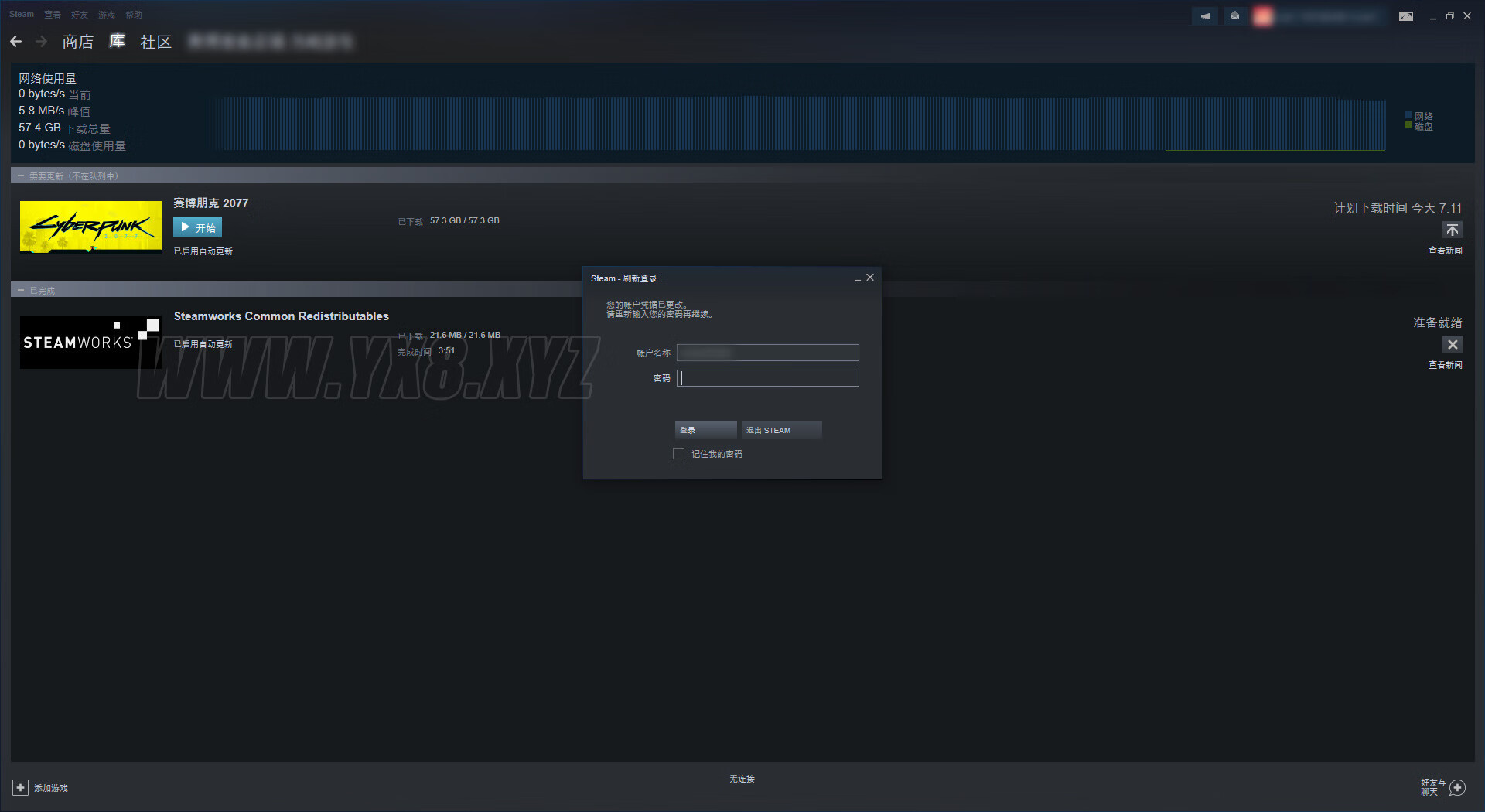Open 查看新闻 for Cyberpunk 2077
The width and height of the screenshot is (1485, 812).
pyautogui.click(x=1445, y=251)
